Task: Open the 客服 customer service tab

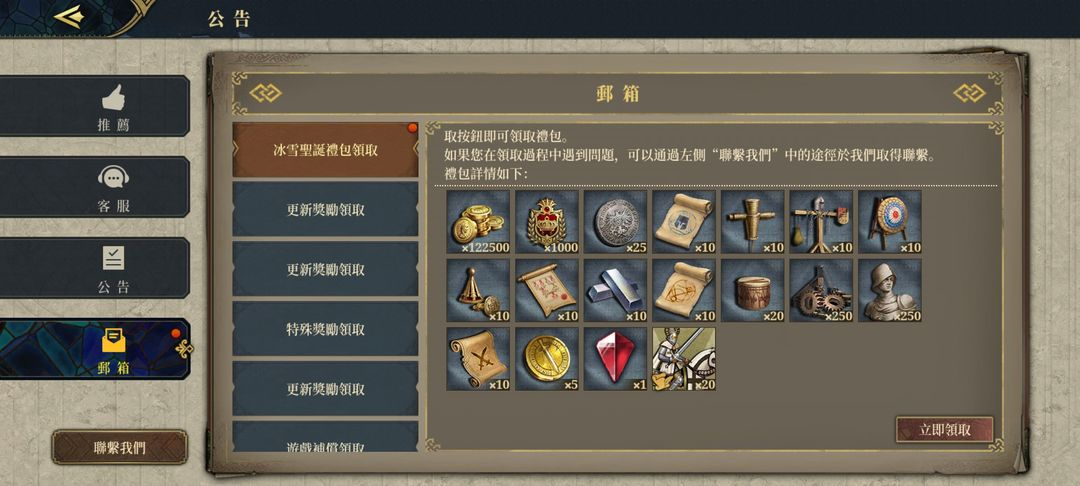Action: pyautogui.click(x=94, y=187)
